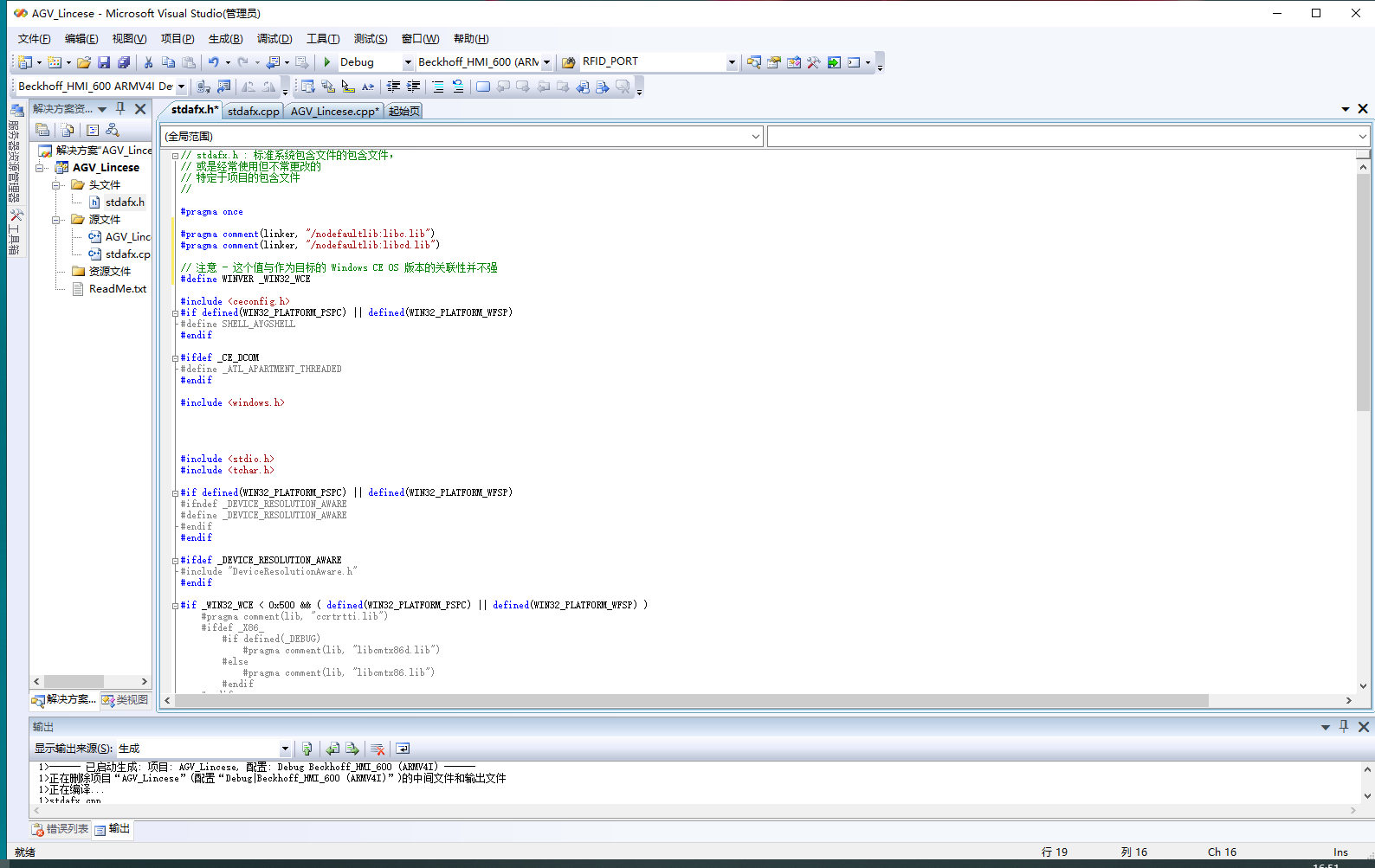
Task: Click Go to Next Message in Output toolbar
Action: click(352, 749)
